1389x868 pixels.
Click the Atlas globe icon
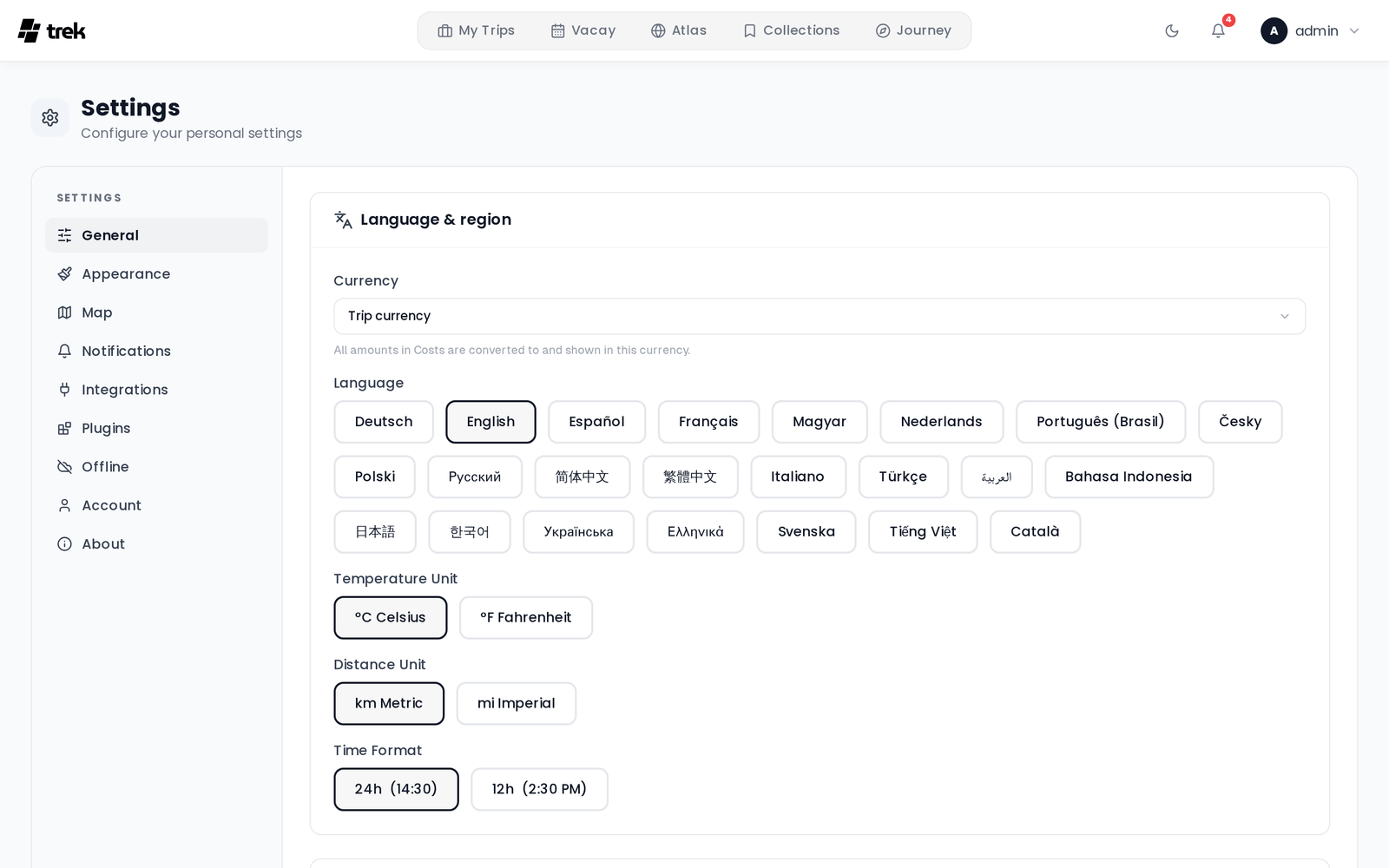click(x=658, y=31)
